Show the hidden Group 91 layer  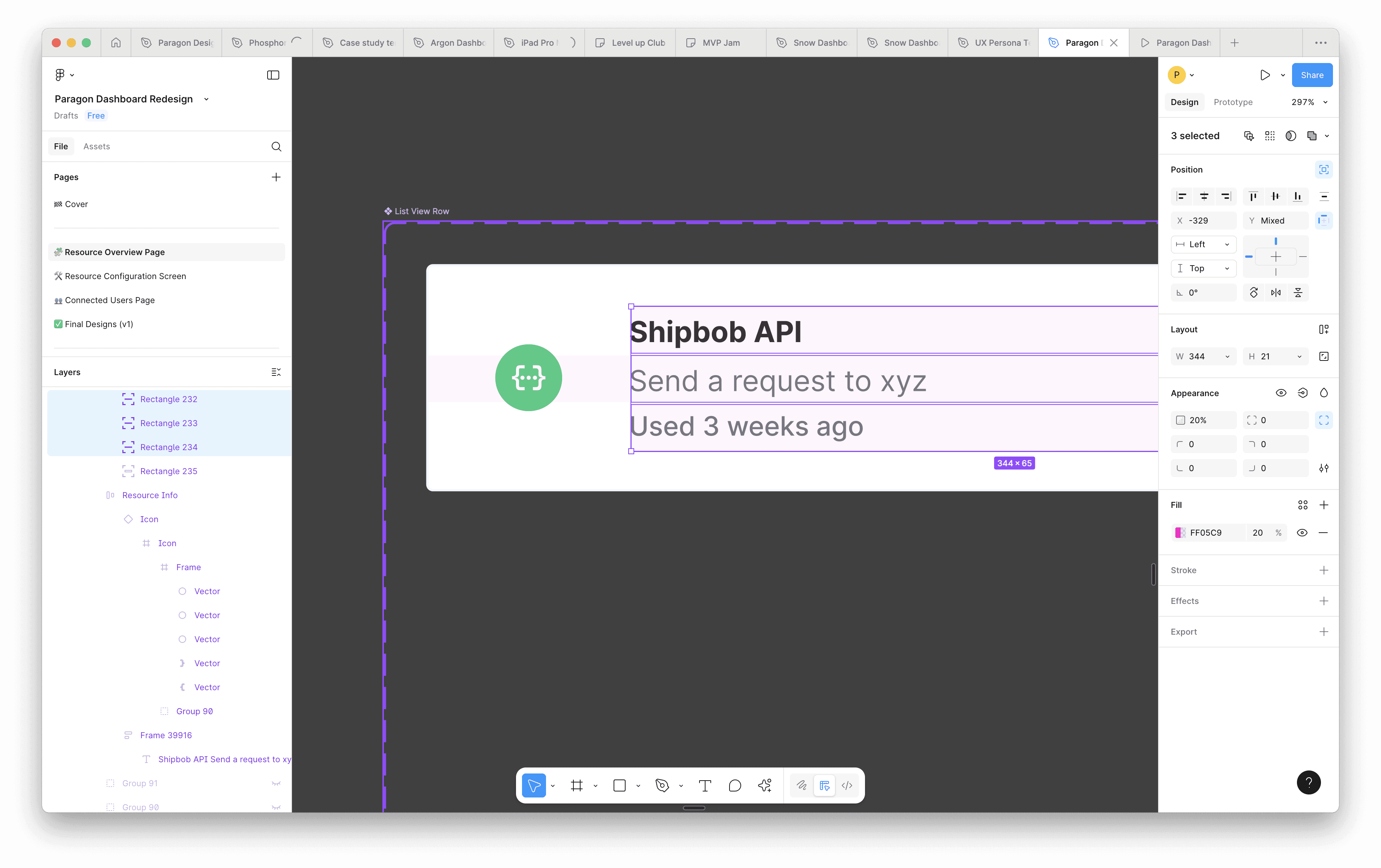tap(276, 783)
